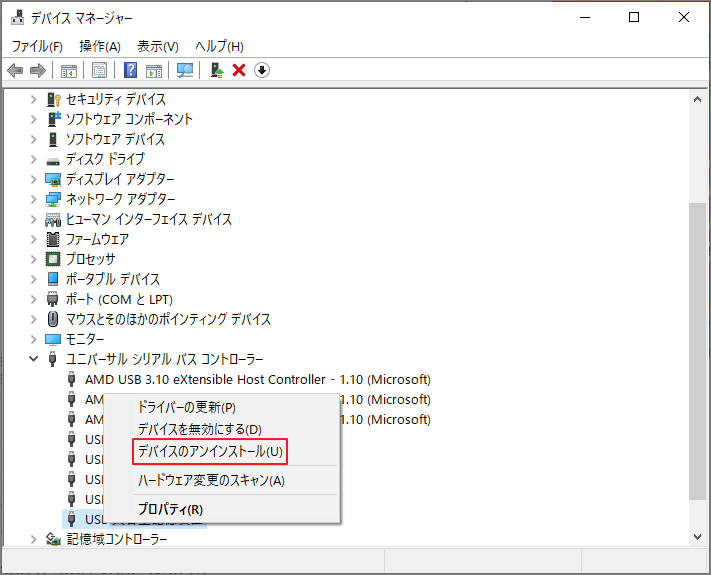Expand the ポート (COM と LPT) node
This screenshot has height=575, width=711.
click(34, 299)
